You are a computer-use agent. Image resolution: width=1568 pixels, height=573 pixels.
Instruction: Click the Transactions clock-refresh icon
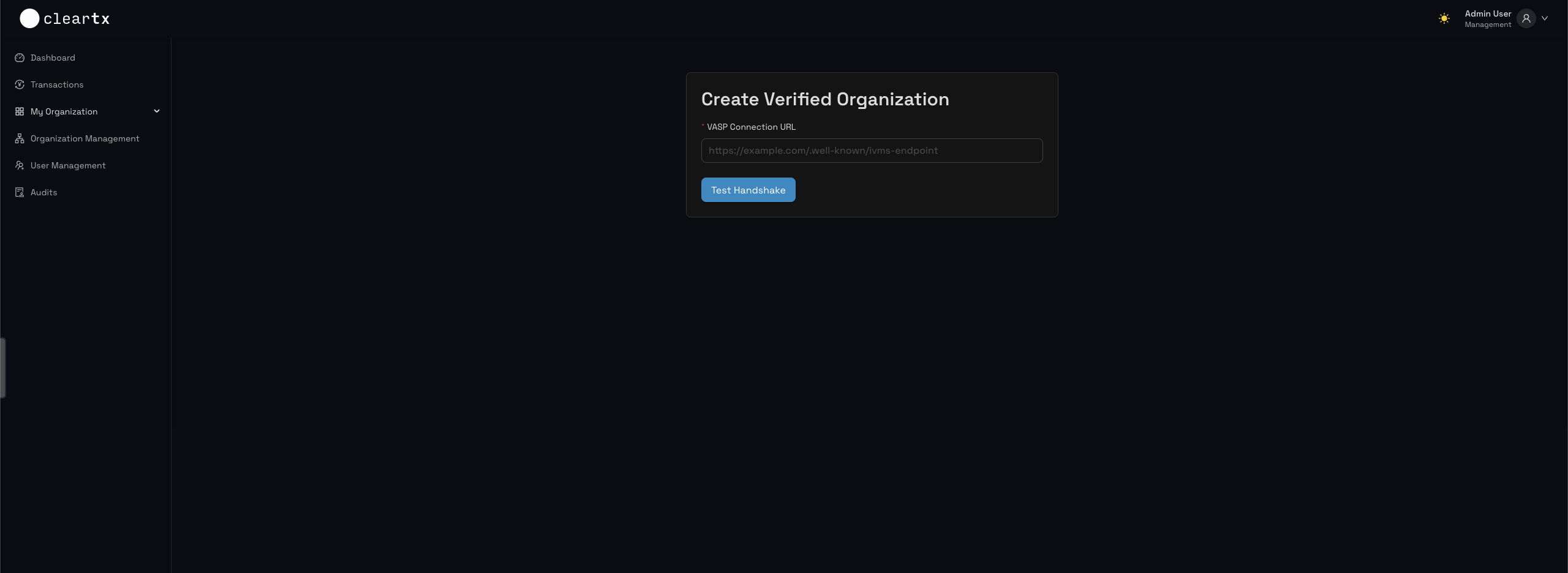tap(20, 84)
